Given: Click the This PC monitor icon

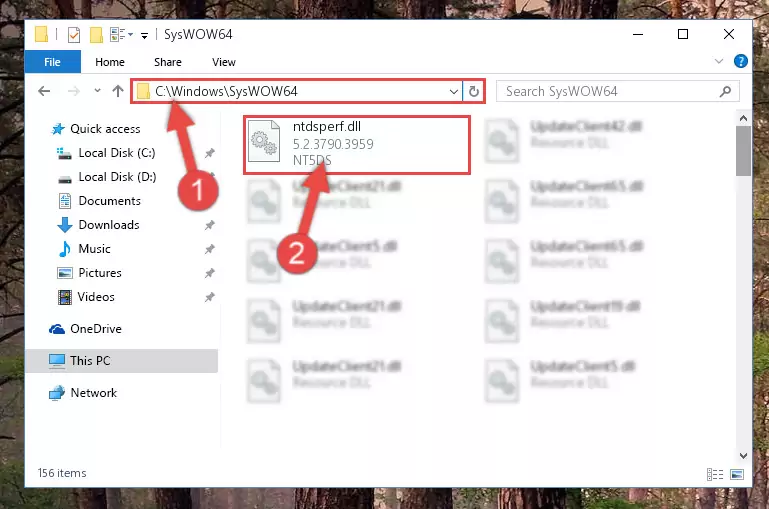Looking at the screenshot, I should click(x=57, y=361).
